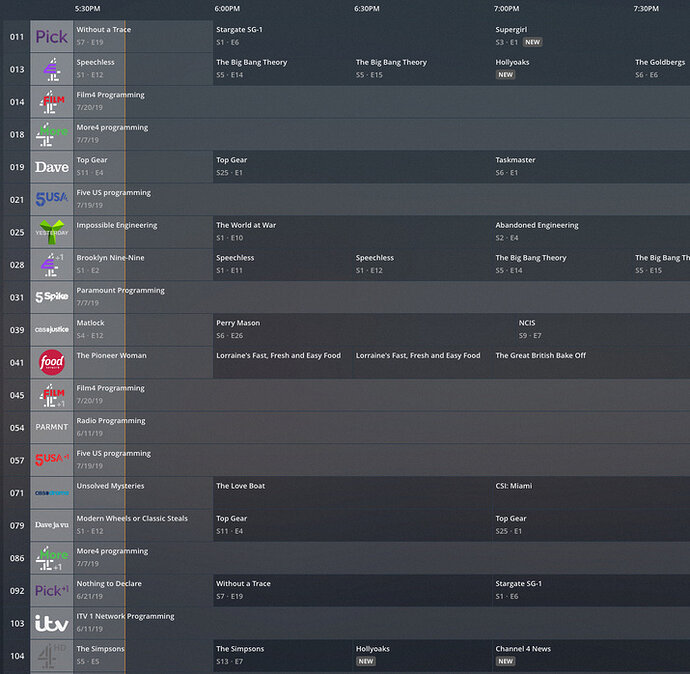Image resolution: width=690 pixels, height=674 pixels.
Task: Open the More4 logo on channel 018
Action: click(x=51, y=134)
